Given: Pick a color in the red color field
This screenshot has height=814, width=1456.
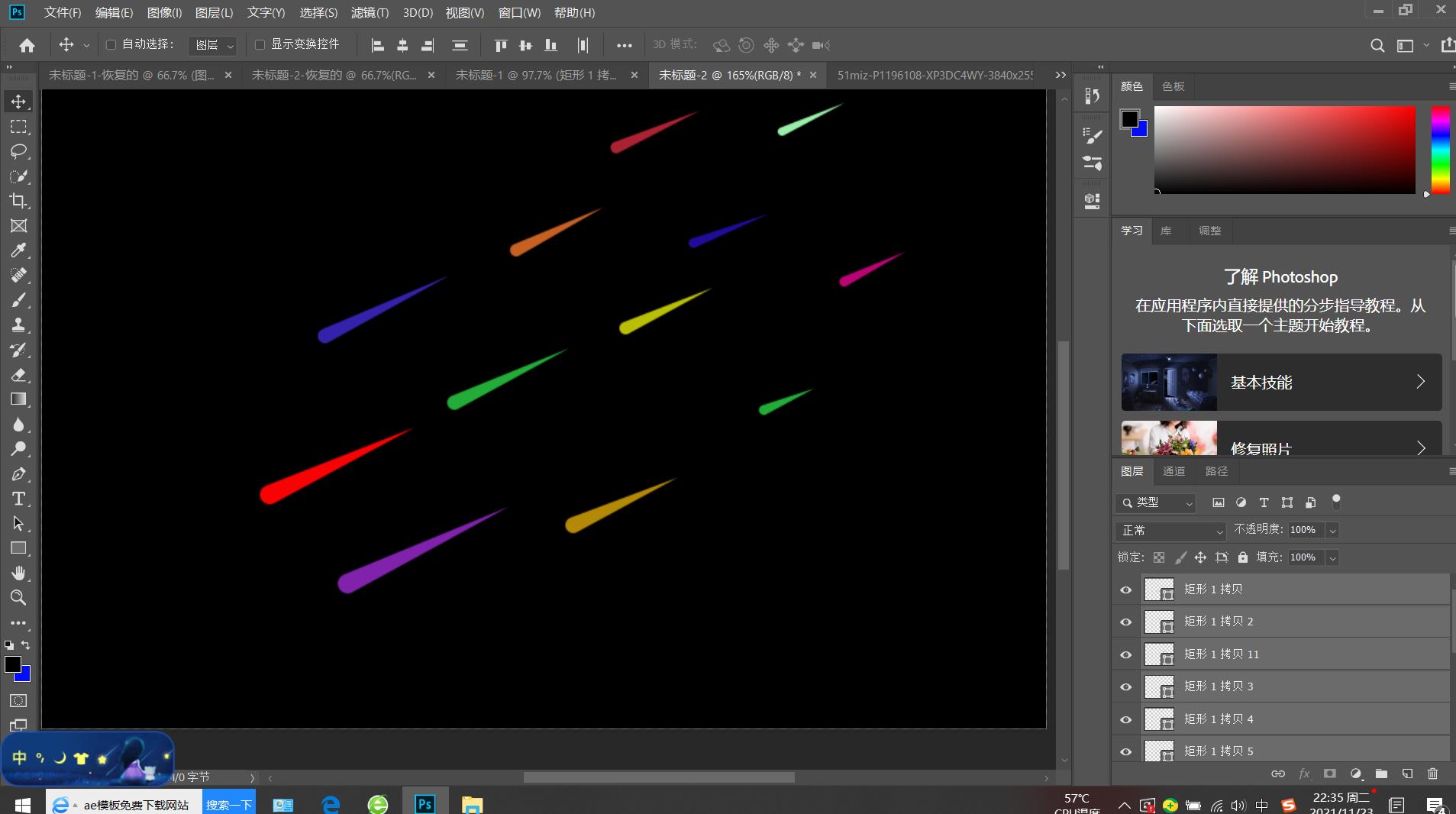Looking at the screenshot, I should click(x=1284, y=150).
